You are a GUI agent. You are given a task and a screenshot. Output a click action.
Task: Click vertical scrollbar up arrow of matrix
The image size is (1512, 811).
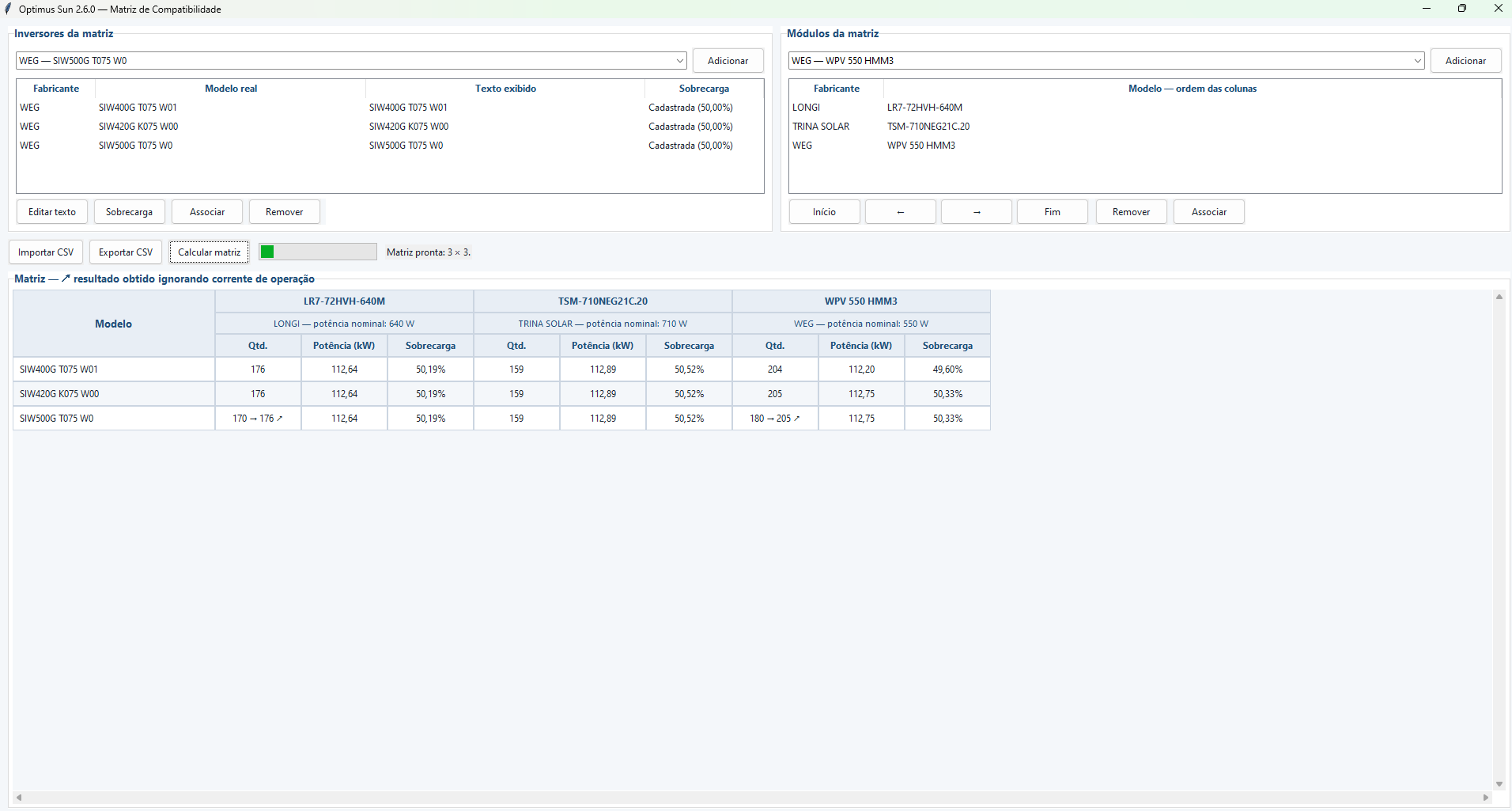pos(1499,297)
